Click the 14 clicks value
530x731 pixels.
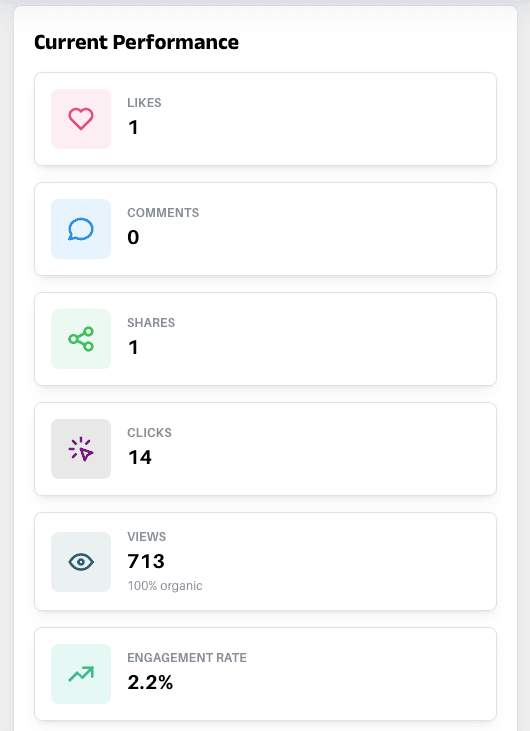coord(140,457)
